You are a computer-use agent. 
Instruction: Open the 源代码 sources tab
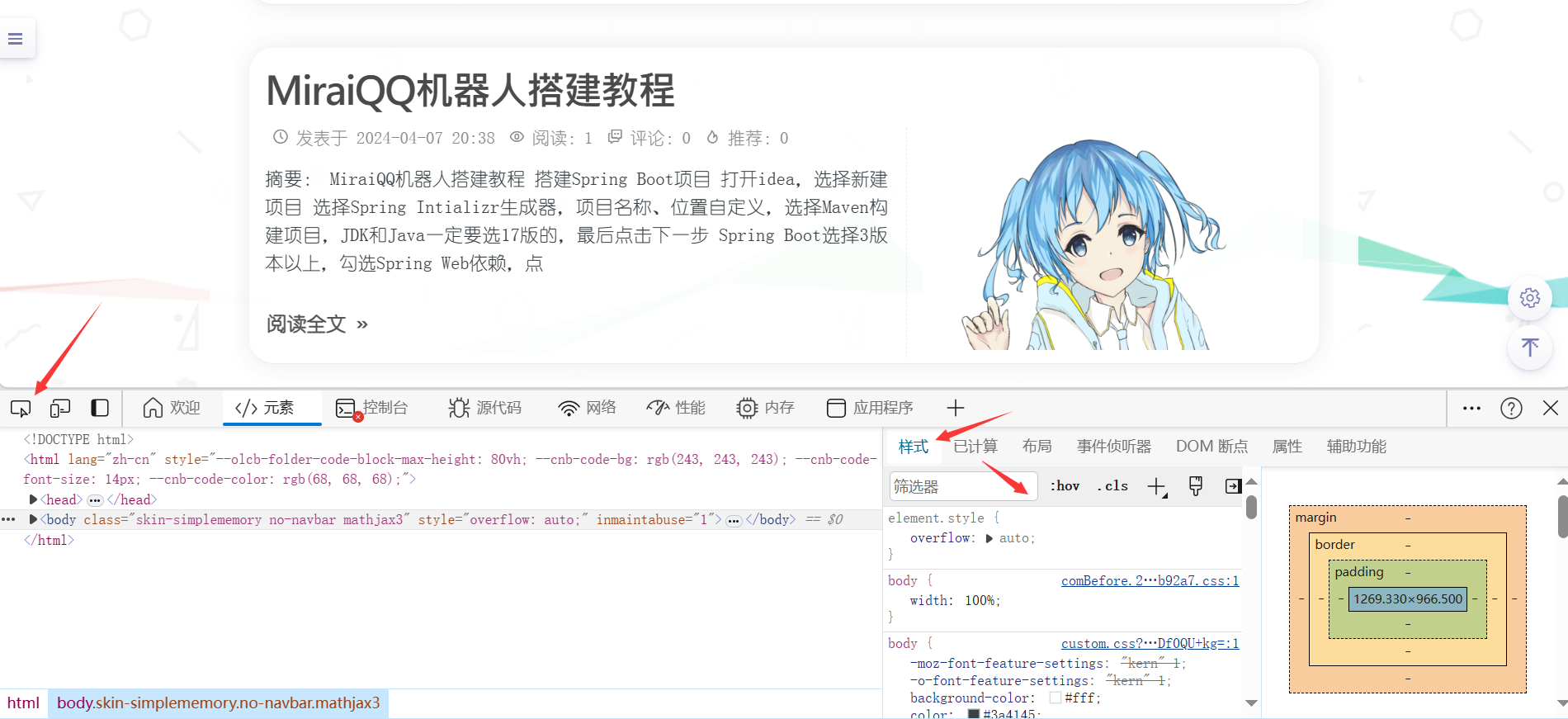tap(484, 408)
